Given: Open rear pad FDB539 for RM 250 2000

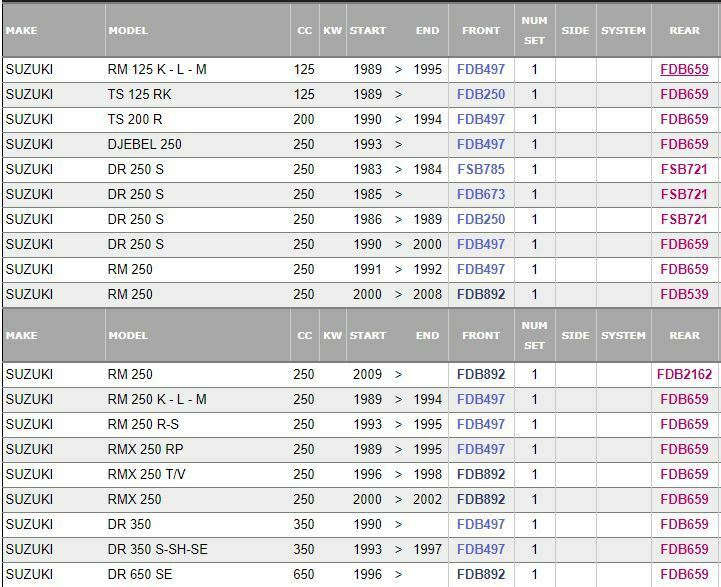Looking at the screenshot, I should tap(684, 294).
